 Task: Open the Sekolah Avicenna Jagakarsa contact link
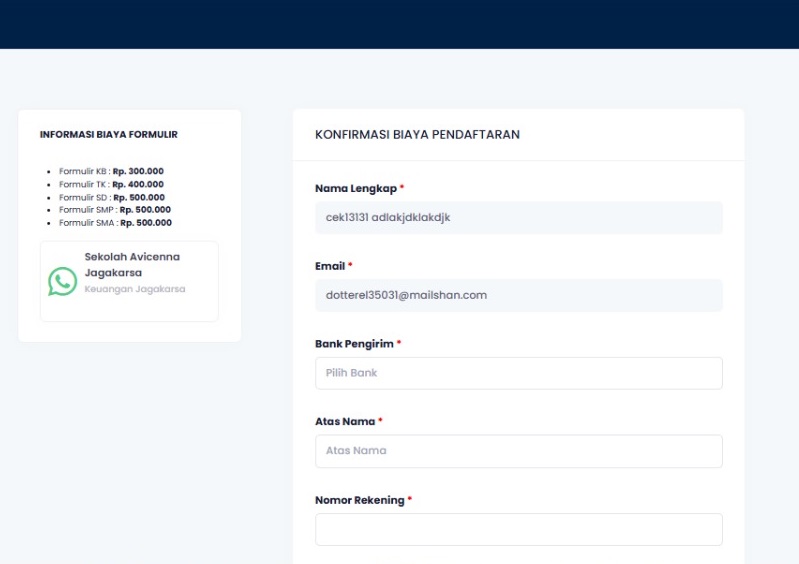[132, 264]
